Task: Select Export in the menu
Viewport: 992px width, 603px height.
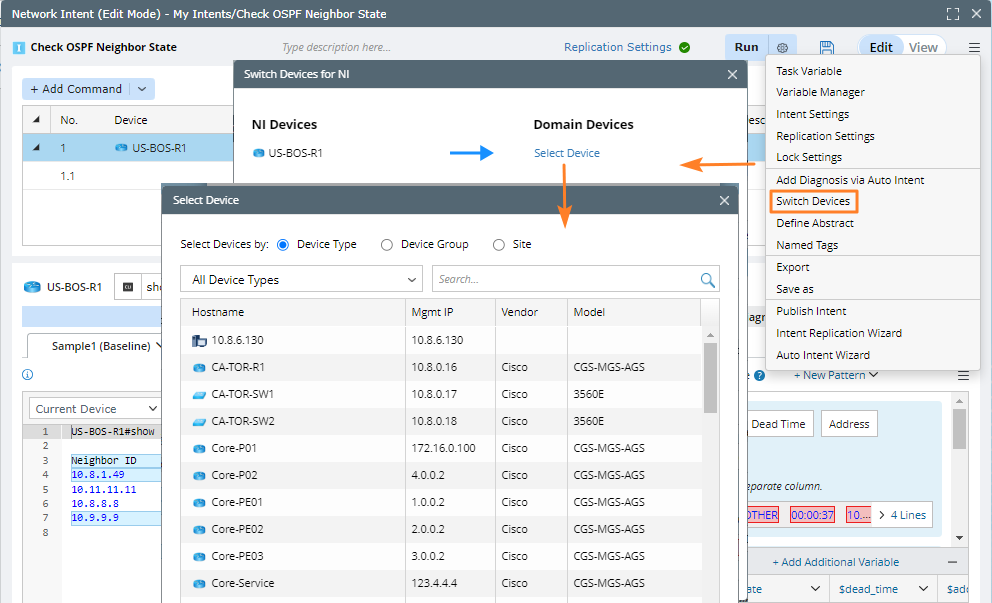Action: coord(793,267)
